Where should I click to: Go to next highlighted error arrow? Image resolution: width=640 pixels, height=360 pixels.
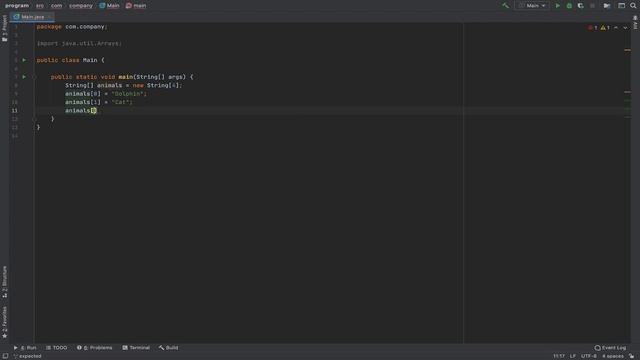tap(625, 27)
